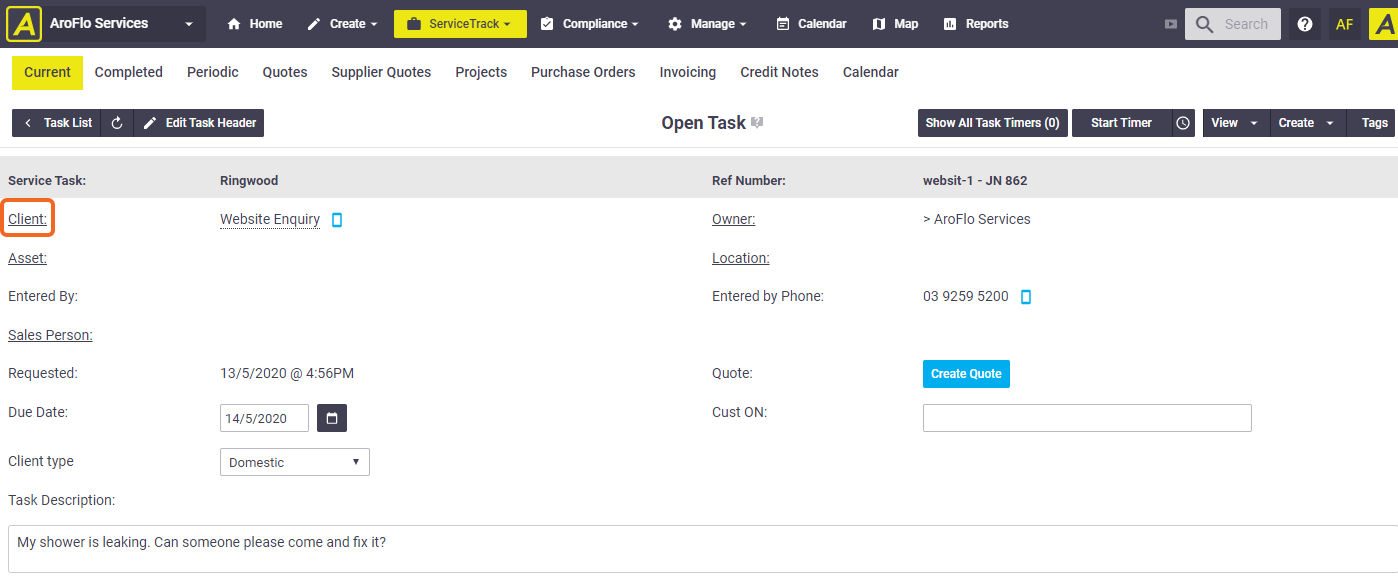Go to Home in the top navigation
Viewport: 1398px width, 576px height.
[x=255, y=24]
